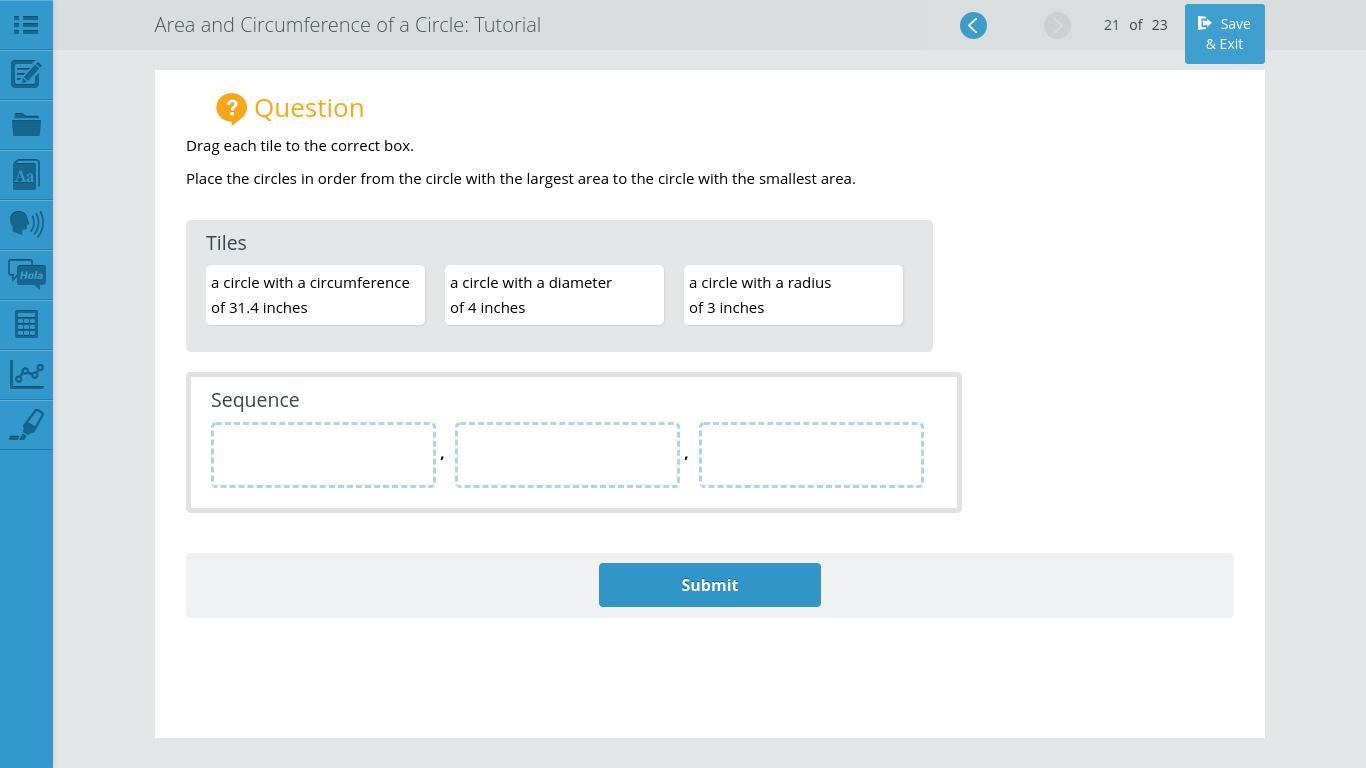This screenshot has width=1366, height=768.
Task: Open the table of contents list icon
Action: tap(26, 25)
